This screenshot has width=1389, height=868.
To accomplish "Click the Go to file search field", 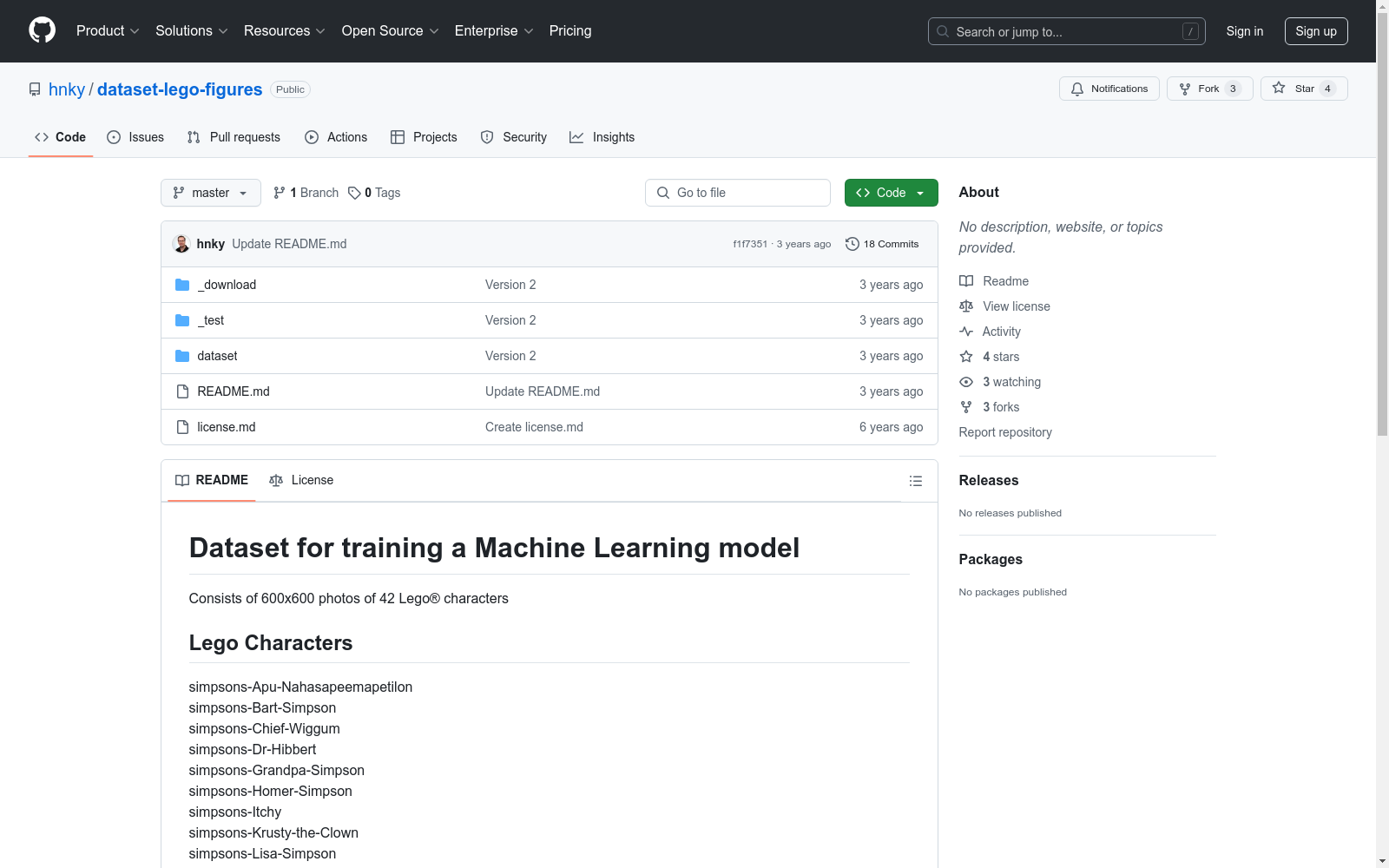I will point(738,193).
